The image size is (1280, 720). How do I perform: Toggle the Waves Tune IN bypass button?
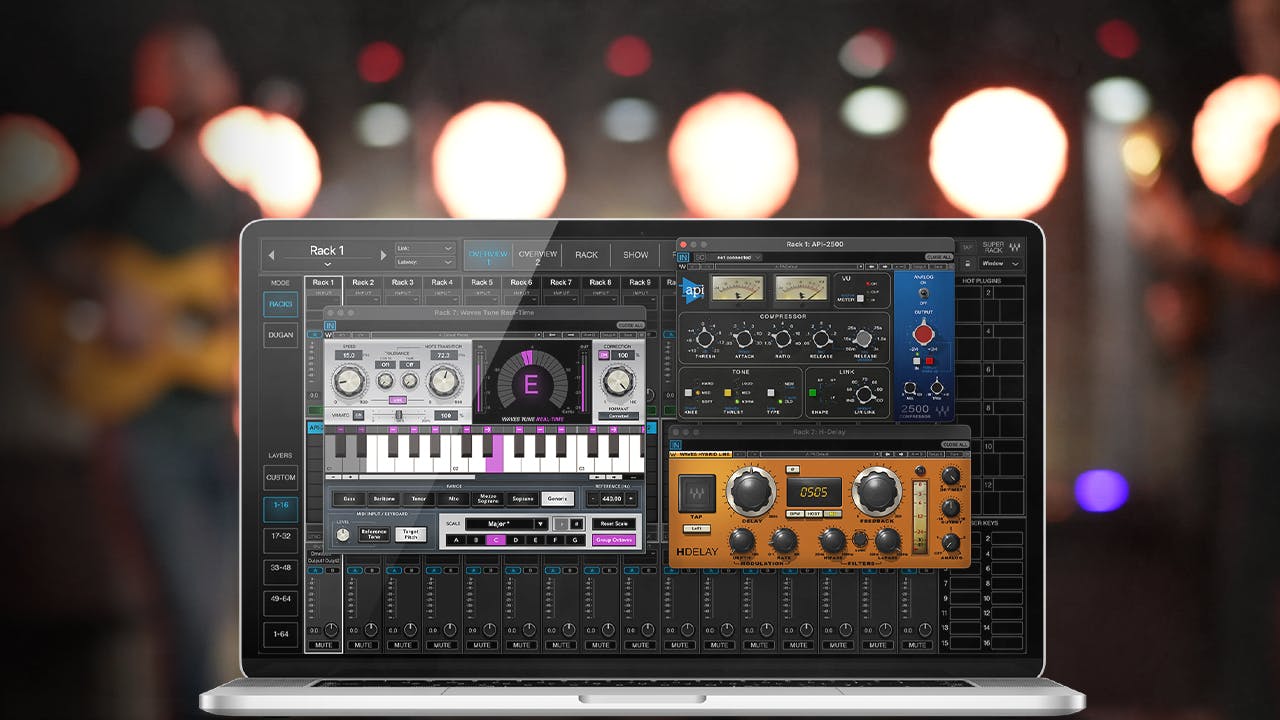[330, 325]
